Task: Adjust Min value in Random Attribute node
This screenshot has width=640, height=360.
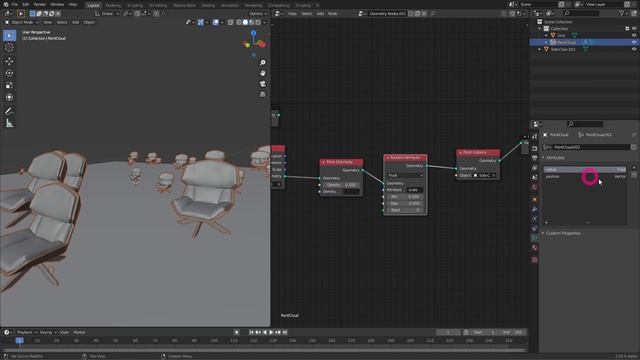Action: tap(405, 197)
